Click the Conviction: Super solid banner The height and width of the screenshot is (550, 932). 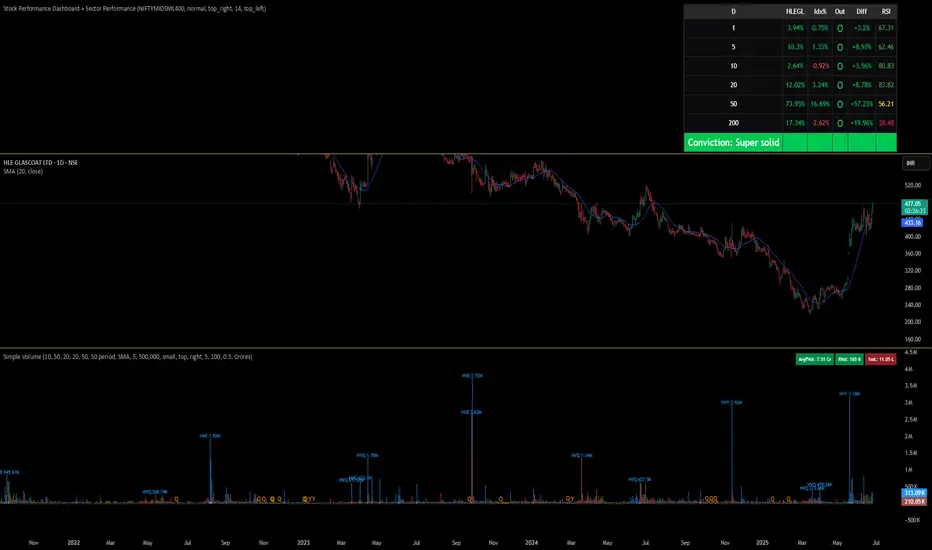point(733,143)
